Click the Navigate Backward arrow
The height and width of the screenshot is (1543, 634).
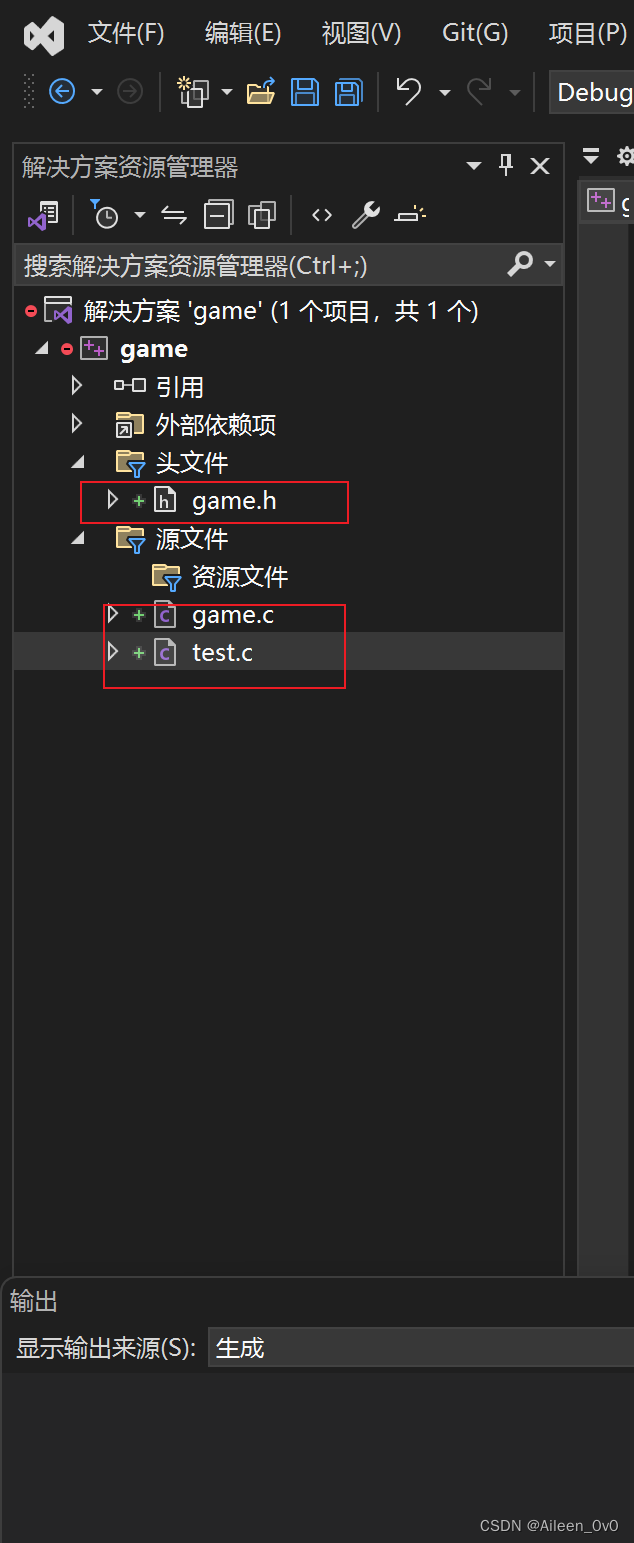tap(62, 93)
